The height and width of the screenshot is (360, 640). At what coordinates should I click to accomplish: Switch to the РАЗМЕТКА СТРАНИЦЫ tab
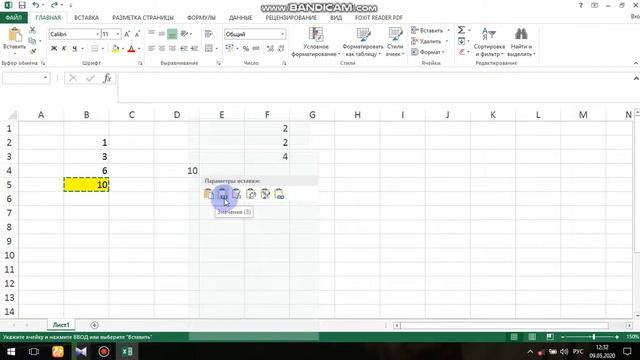(x=143, y=18)
